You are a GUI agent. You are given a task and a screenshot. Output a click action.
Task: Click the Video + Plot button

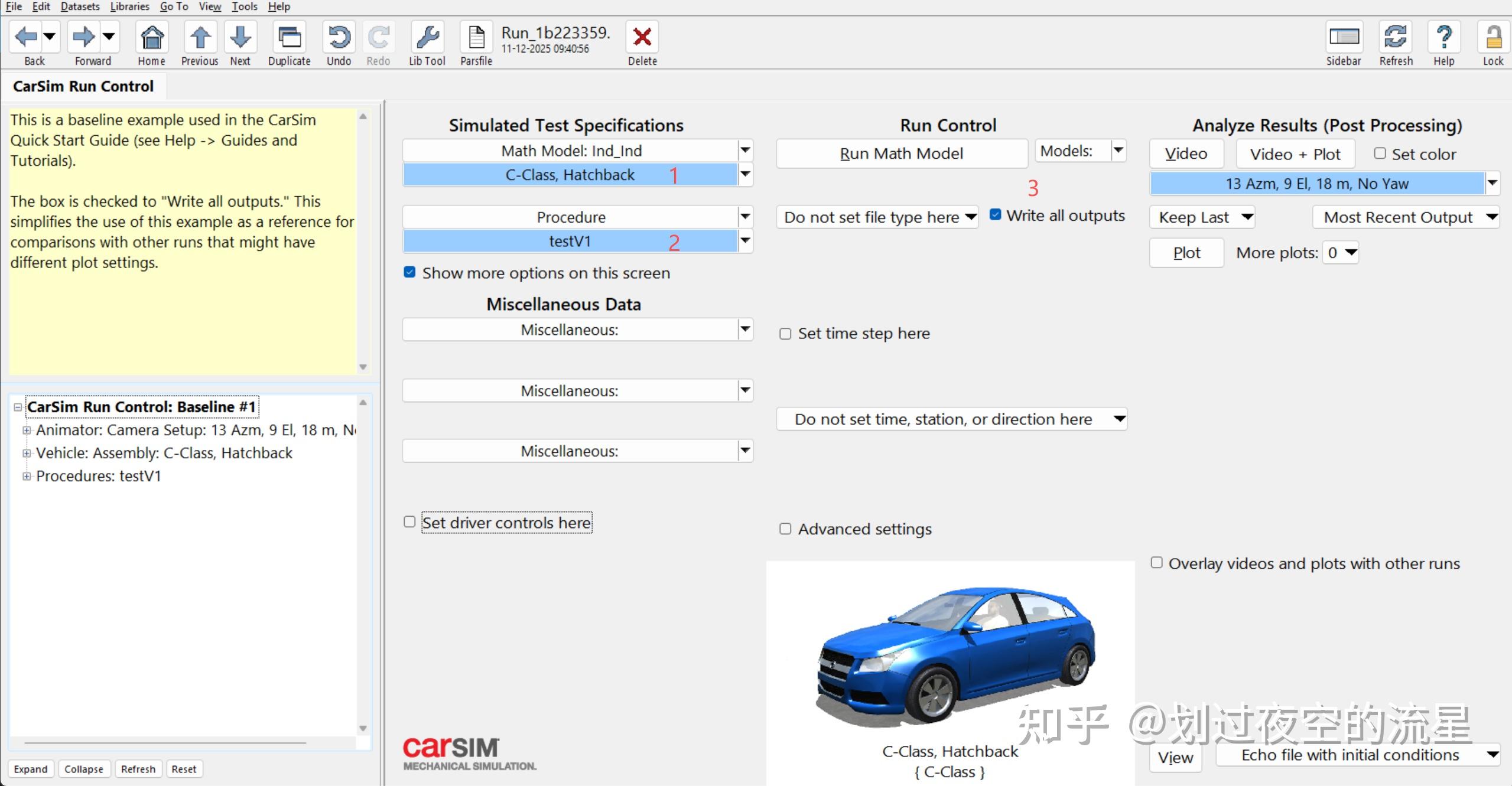[1295, 154]
